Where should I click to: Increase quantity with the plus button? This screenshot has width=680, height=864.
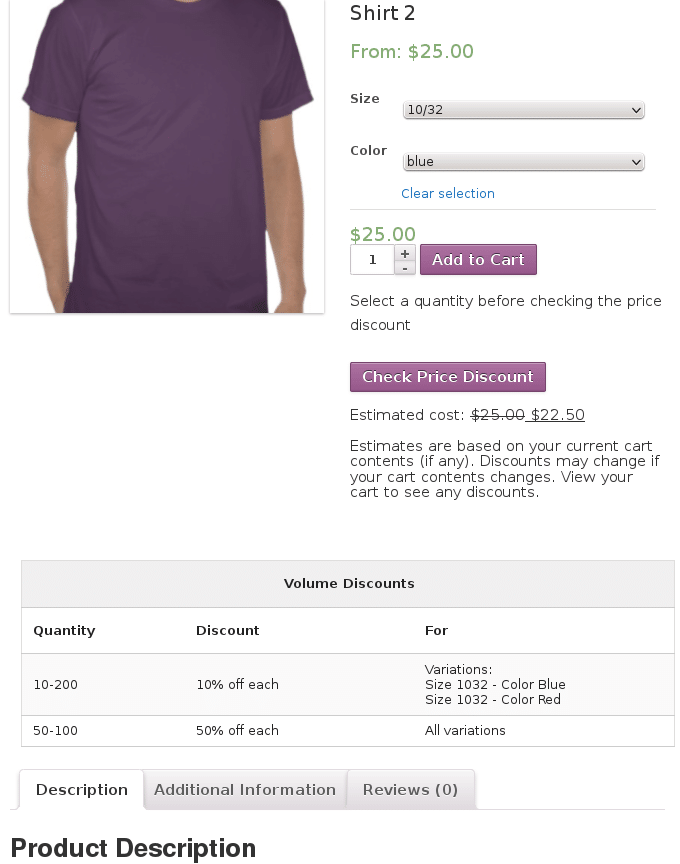404,253
